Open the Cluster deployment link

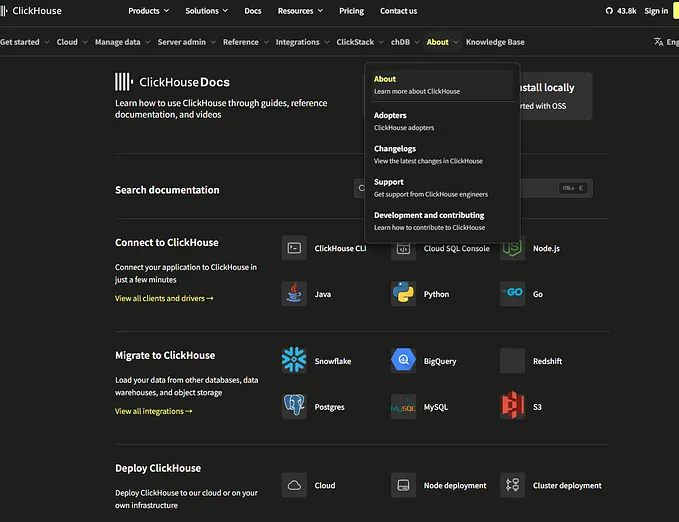point(567,485)
